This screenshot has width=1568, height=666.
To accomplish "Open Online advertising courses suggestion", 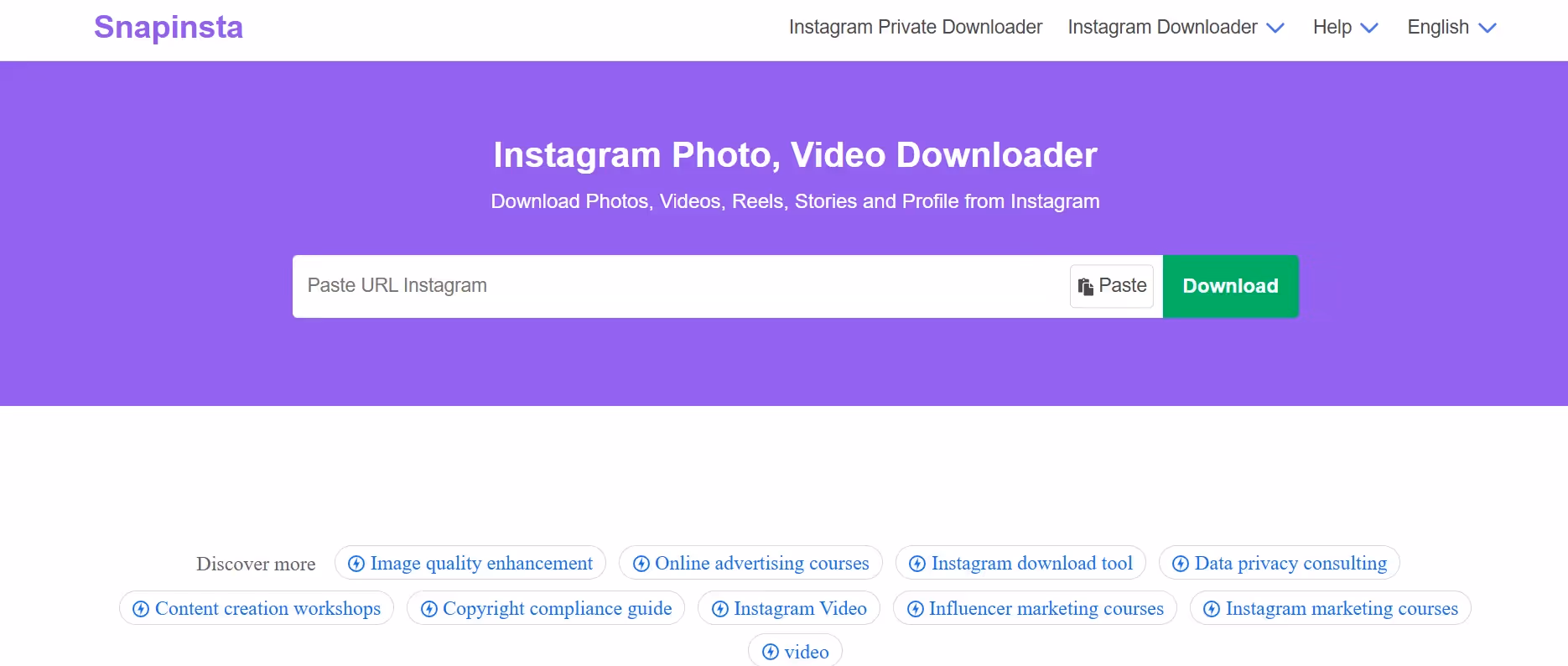I will point(750,563).
